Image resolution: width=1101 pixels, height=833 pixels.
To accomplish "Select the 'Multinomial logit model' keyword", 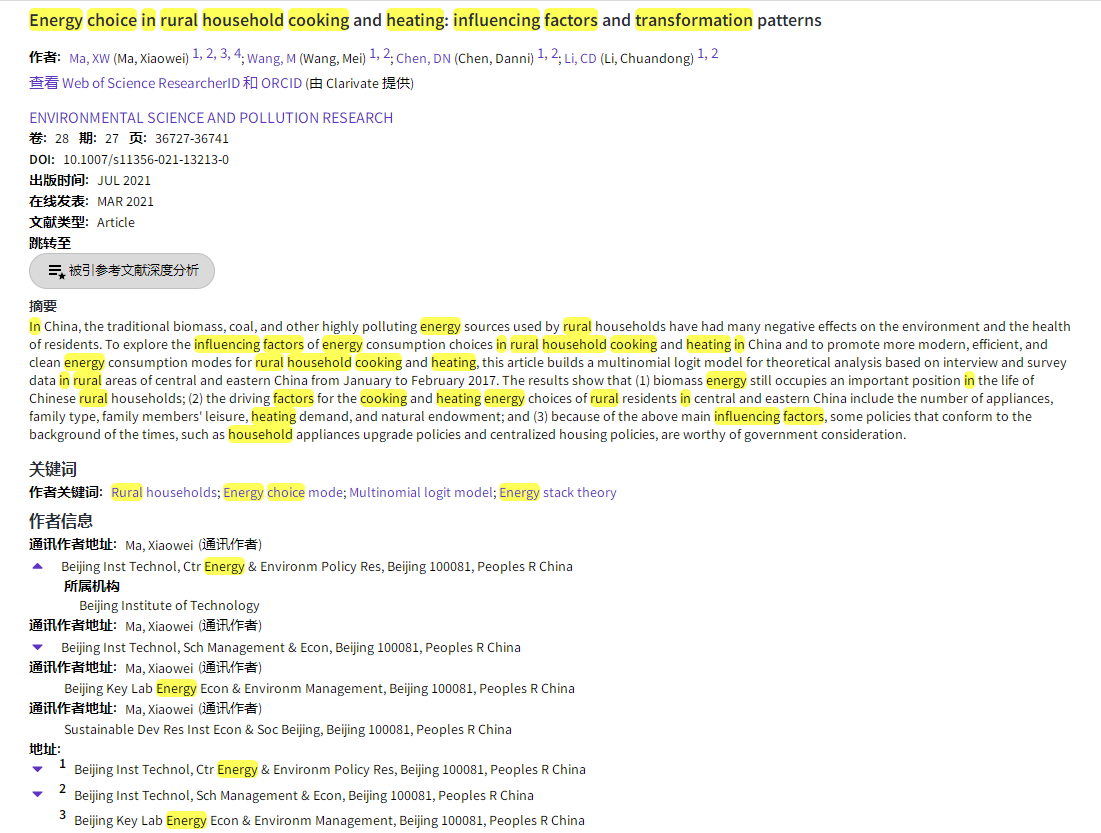I will [421, 492].
